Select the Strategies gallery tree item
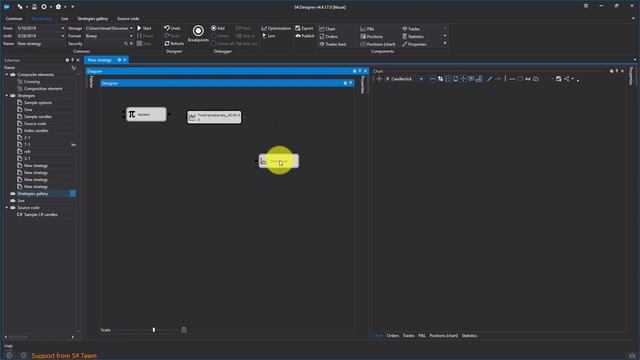 [33, 193]
